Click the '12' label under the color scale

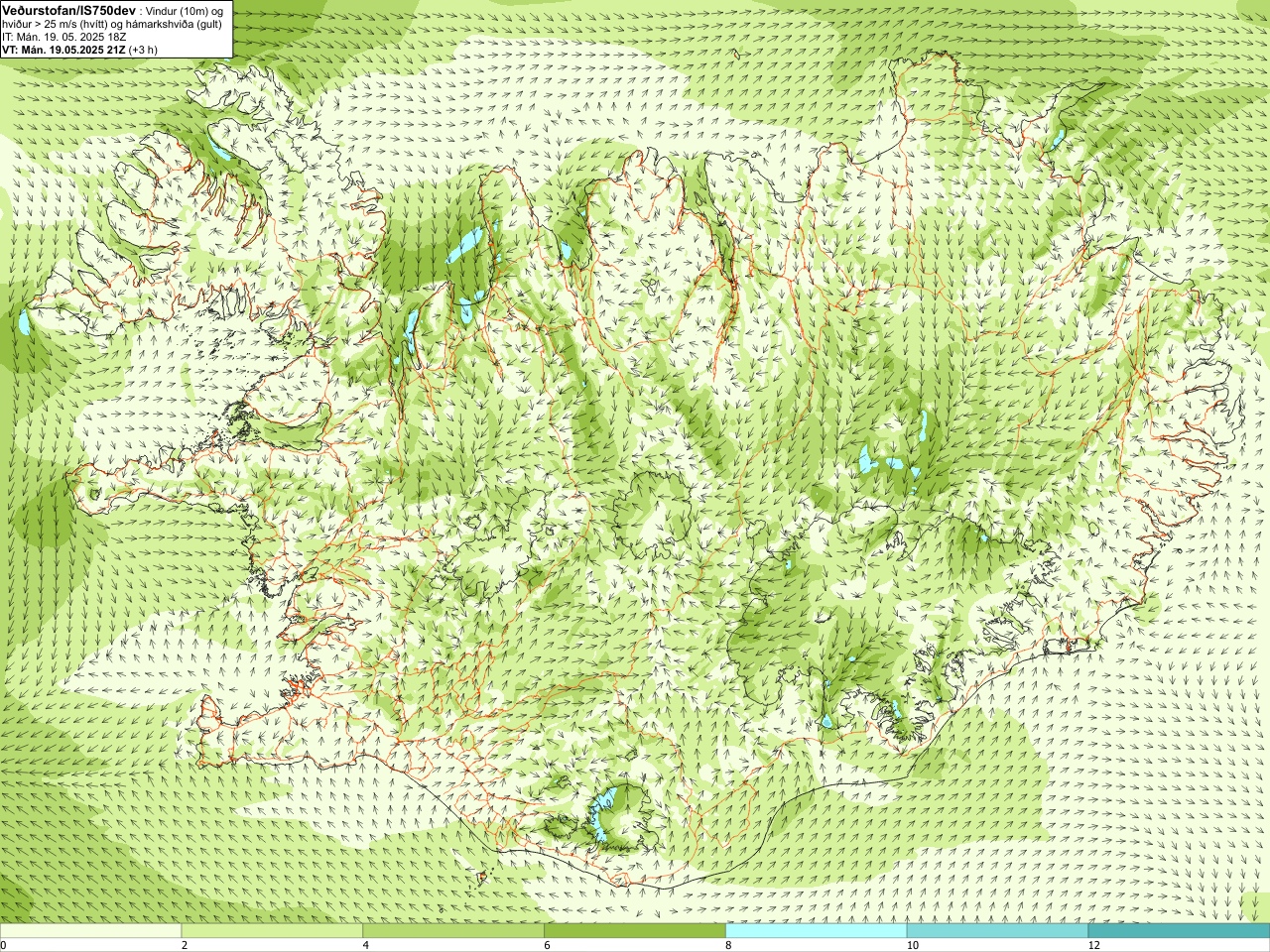[1093, 945]
